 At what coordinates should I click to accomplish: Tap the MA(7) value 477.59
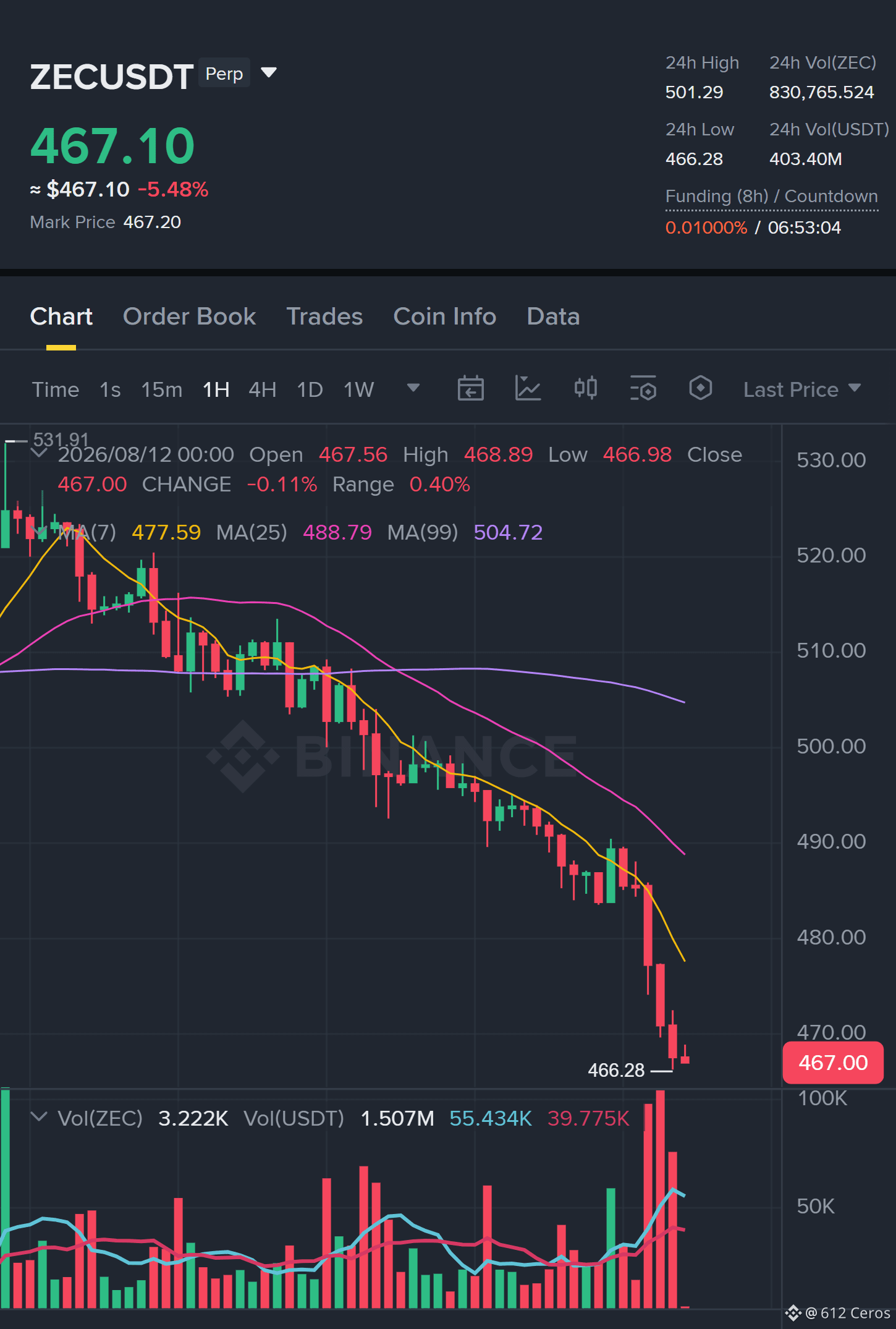point(166,532)
